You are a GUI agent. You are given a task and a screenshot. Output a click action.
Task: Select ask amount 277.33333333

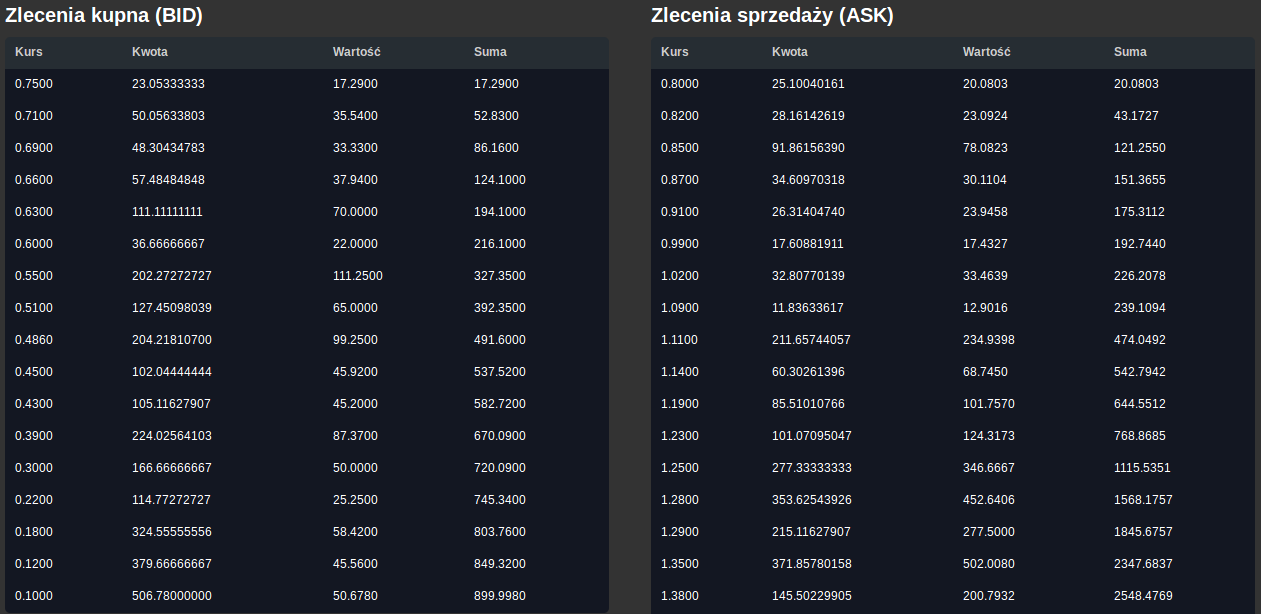(812, 468)
